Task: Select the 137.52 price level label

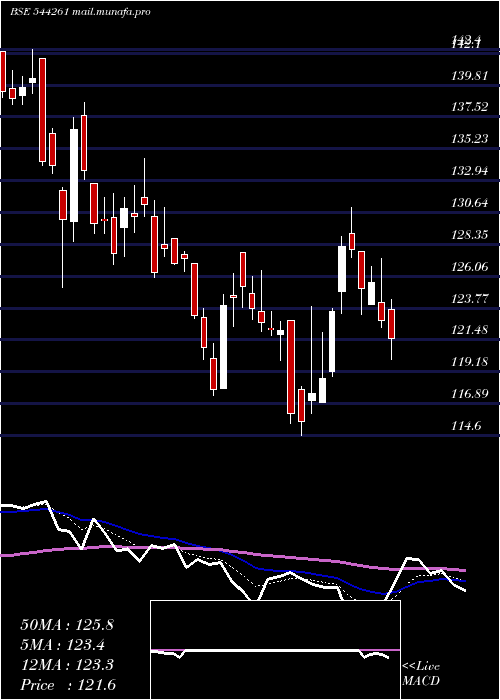Action: 469,107
